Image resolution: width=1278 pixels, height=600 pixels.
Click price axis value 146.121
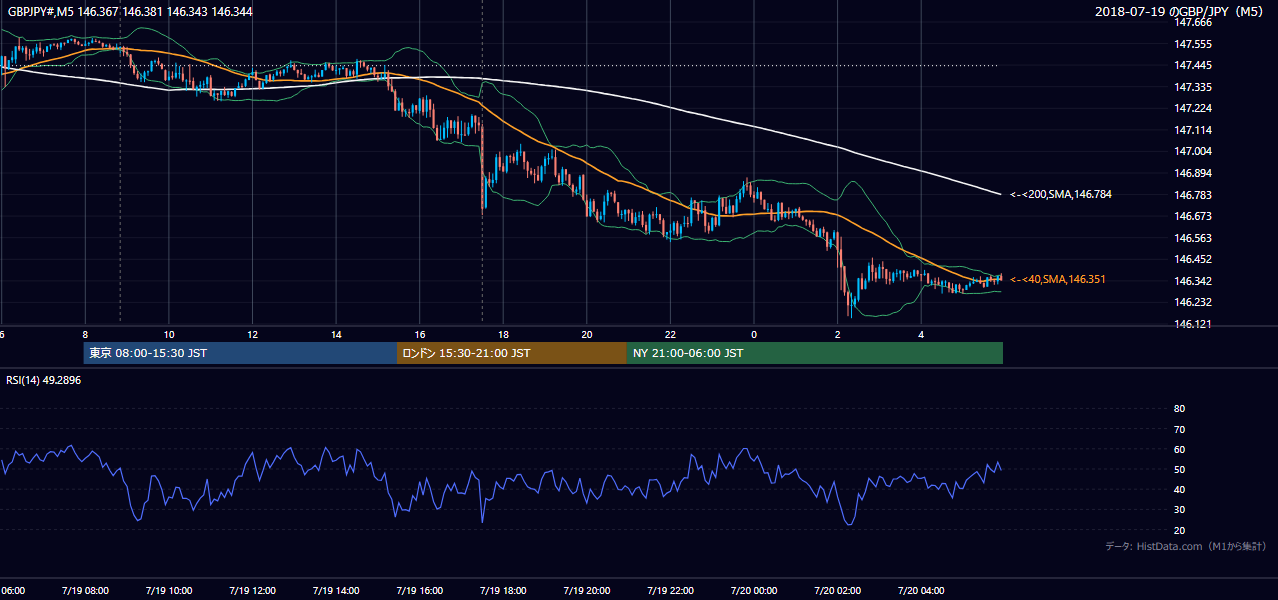tap(1194, 325)
